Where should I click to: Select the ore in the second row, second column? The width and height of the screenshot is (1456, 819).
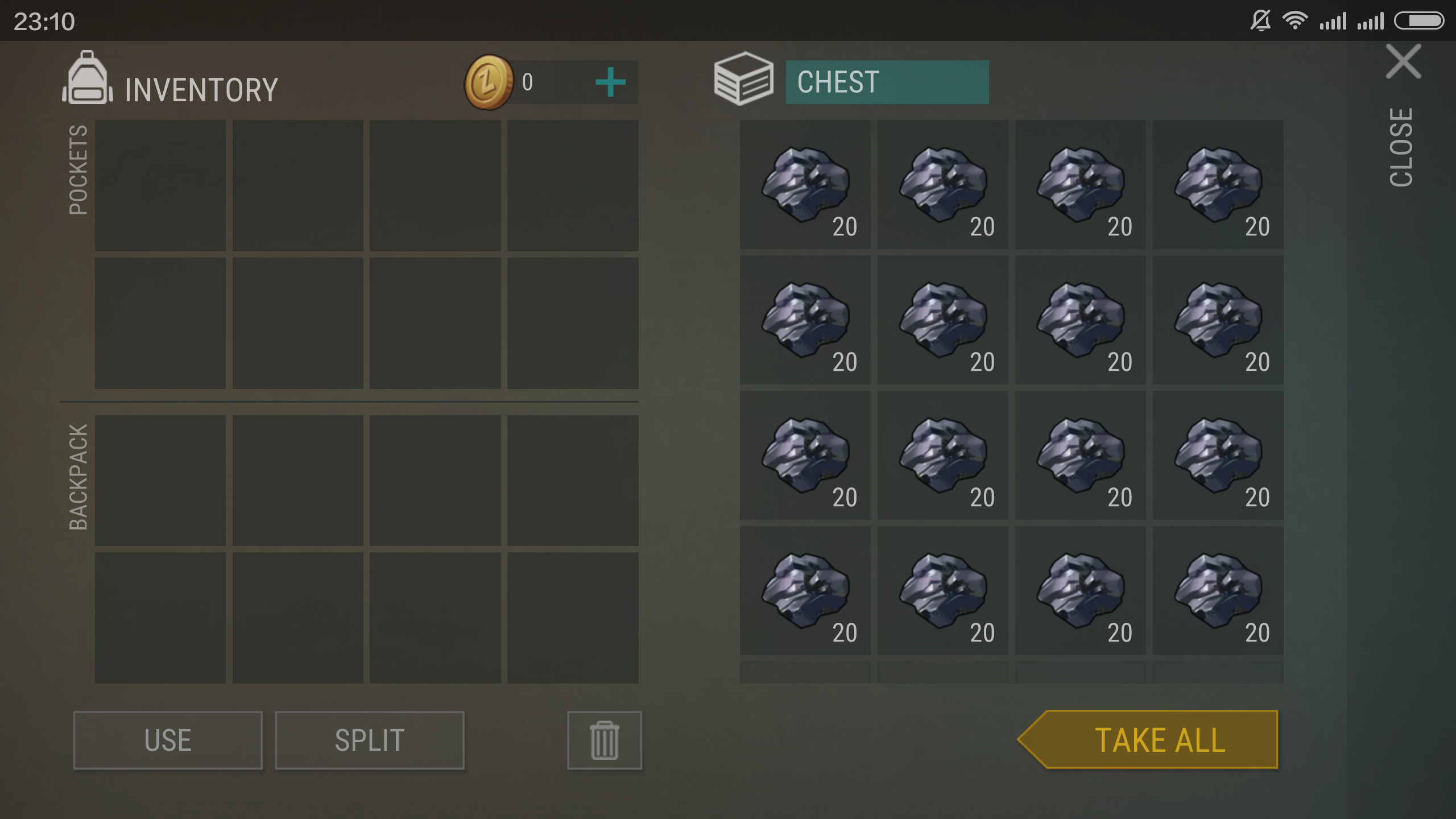click(942, 320)
